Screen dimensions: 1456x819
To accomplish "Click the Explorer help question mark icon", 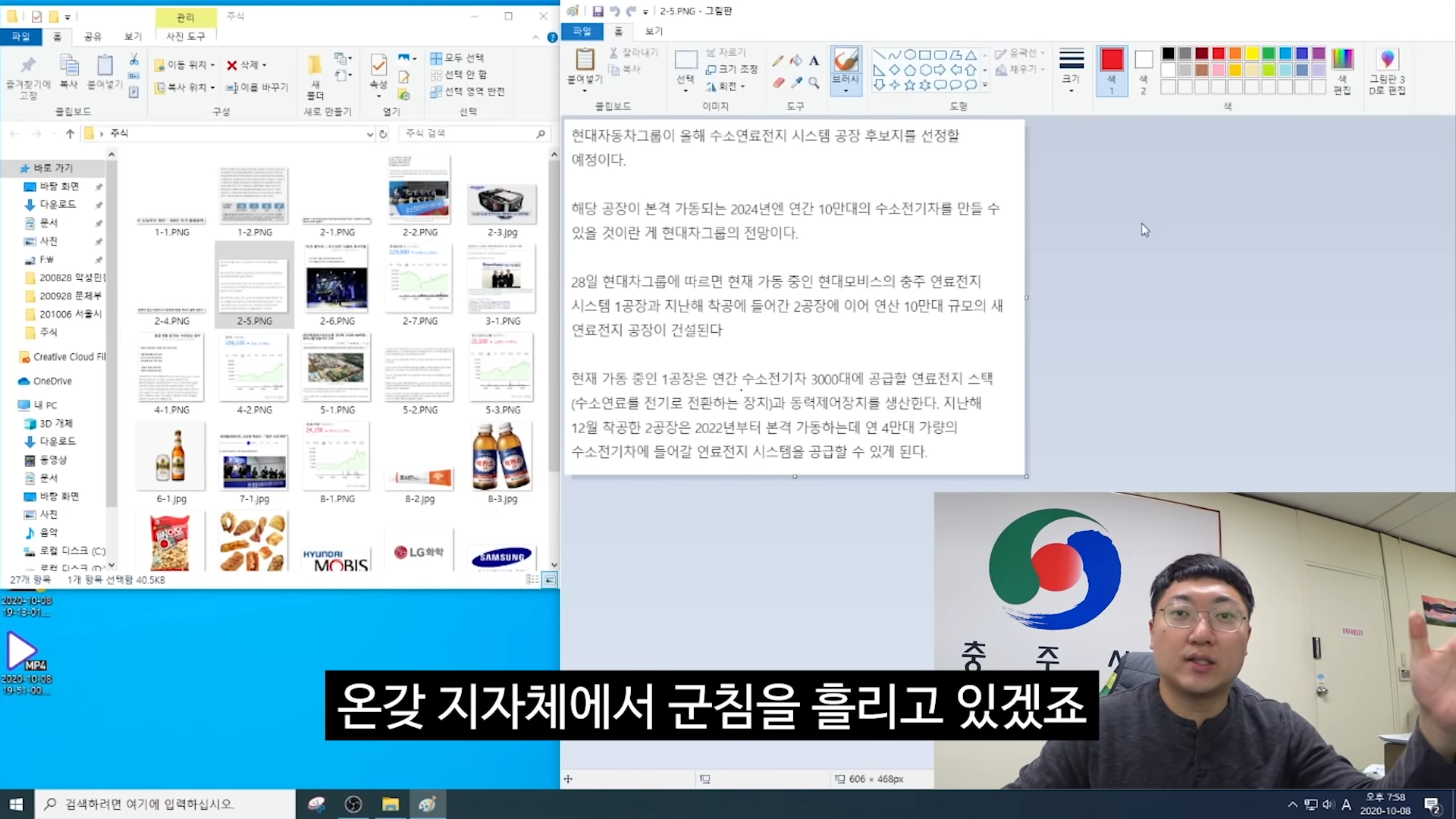I will coord(552,37).
